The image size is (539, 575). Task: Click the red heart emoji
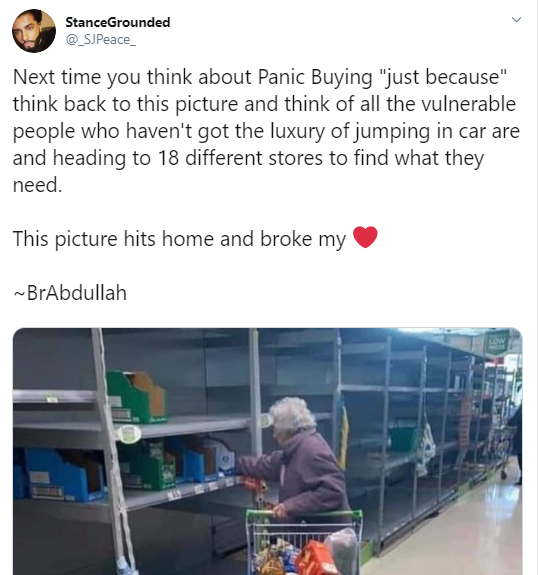tap(365, 237)
